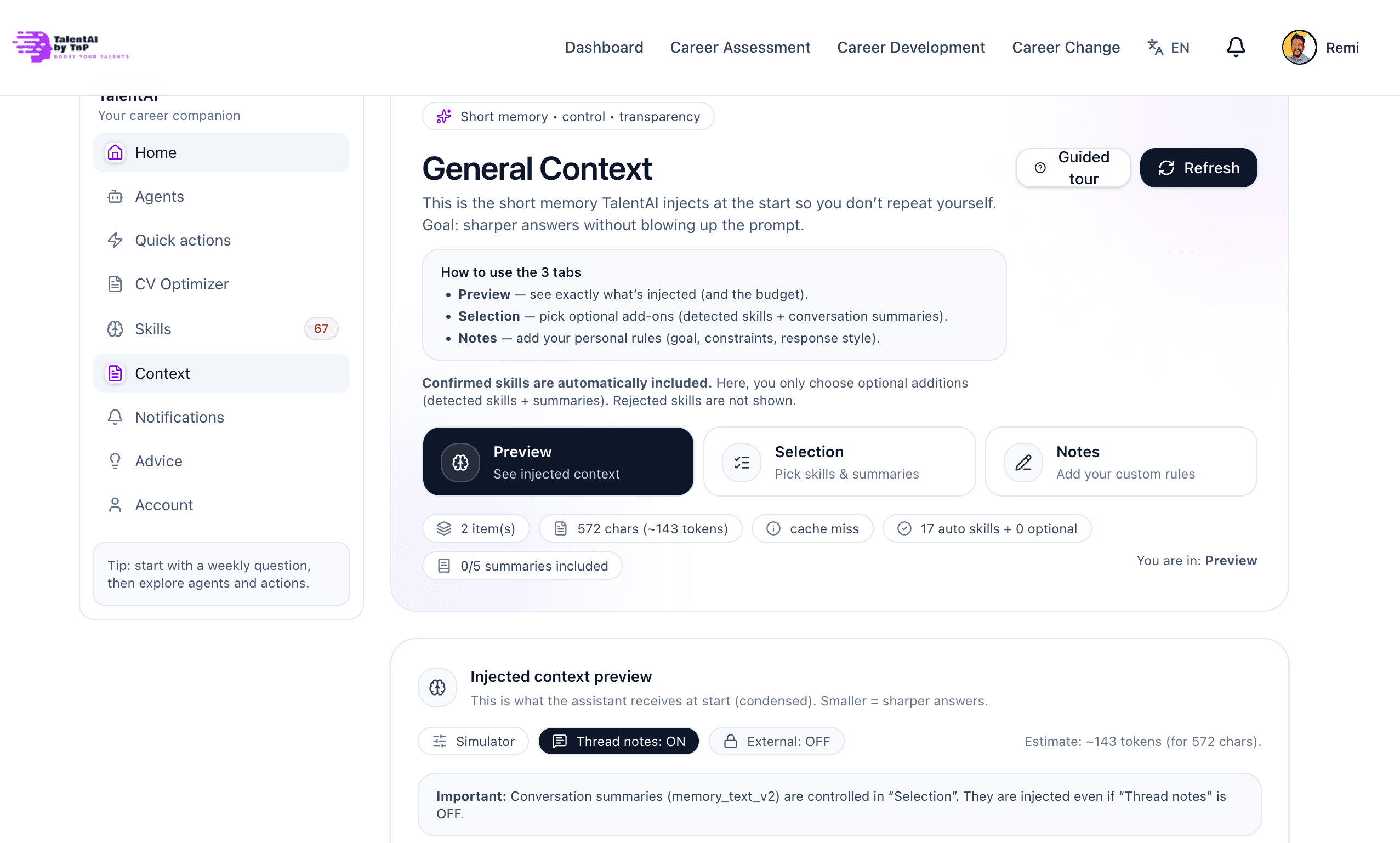Click the notification bell icon in header
Viewport: 1400px width, 843px height.
pos(1236,47)
